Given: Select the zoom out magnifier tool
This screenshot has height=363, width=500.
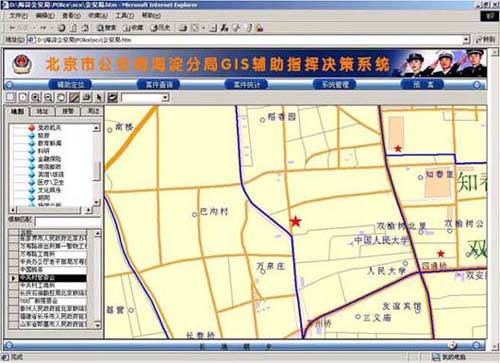Looking at the screenshot, I should tap(48, 97).
